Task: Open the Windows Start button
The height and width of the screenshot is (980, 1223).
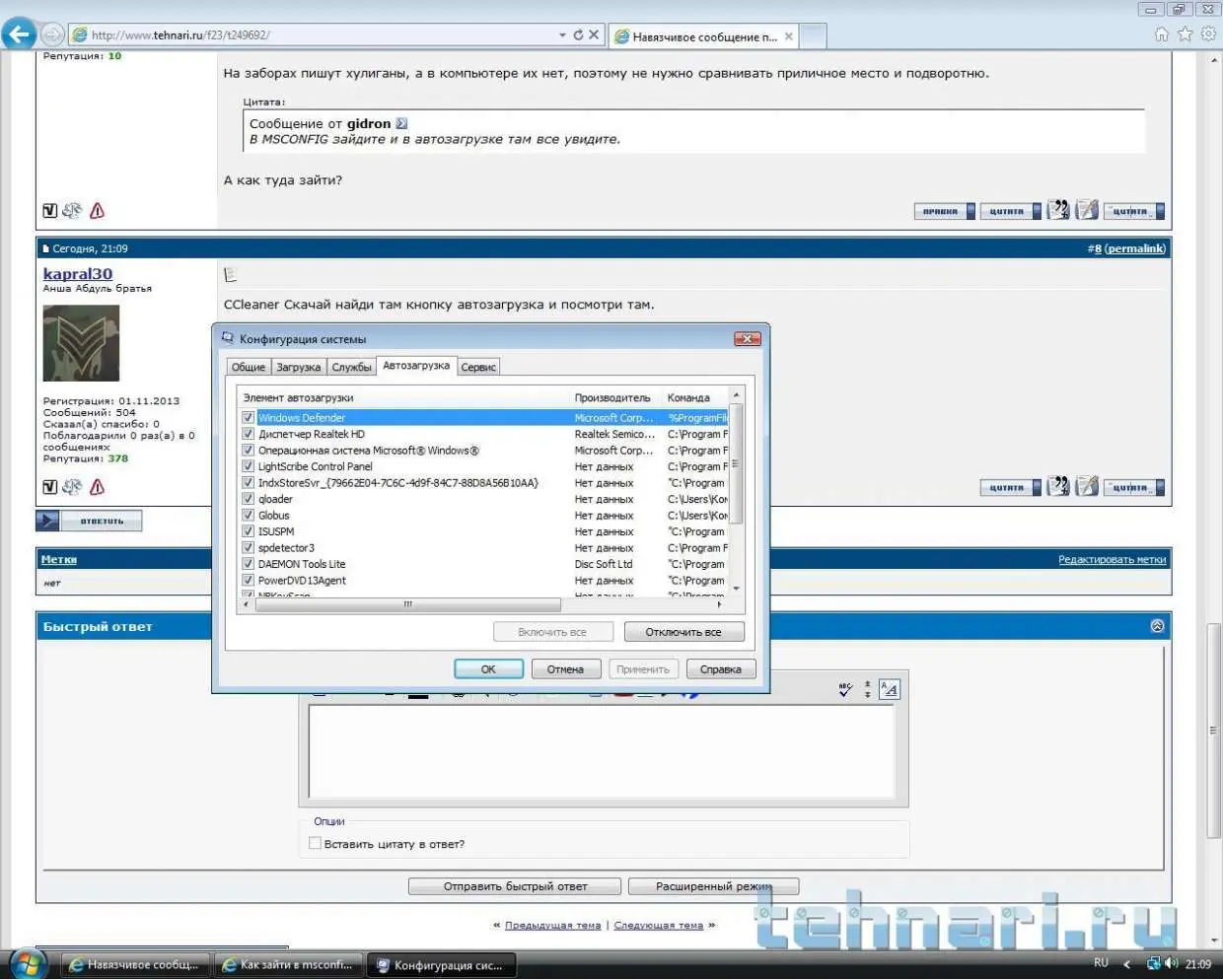Action: pos(27,963)
